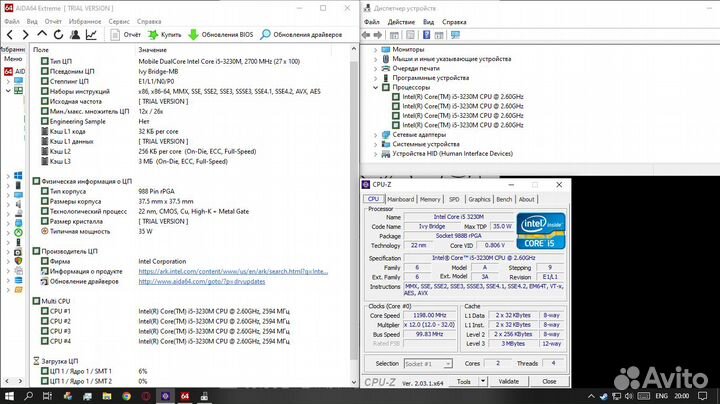Click ENG language indicator in tray

point(662,396)
